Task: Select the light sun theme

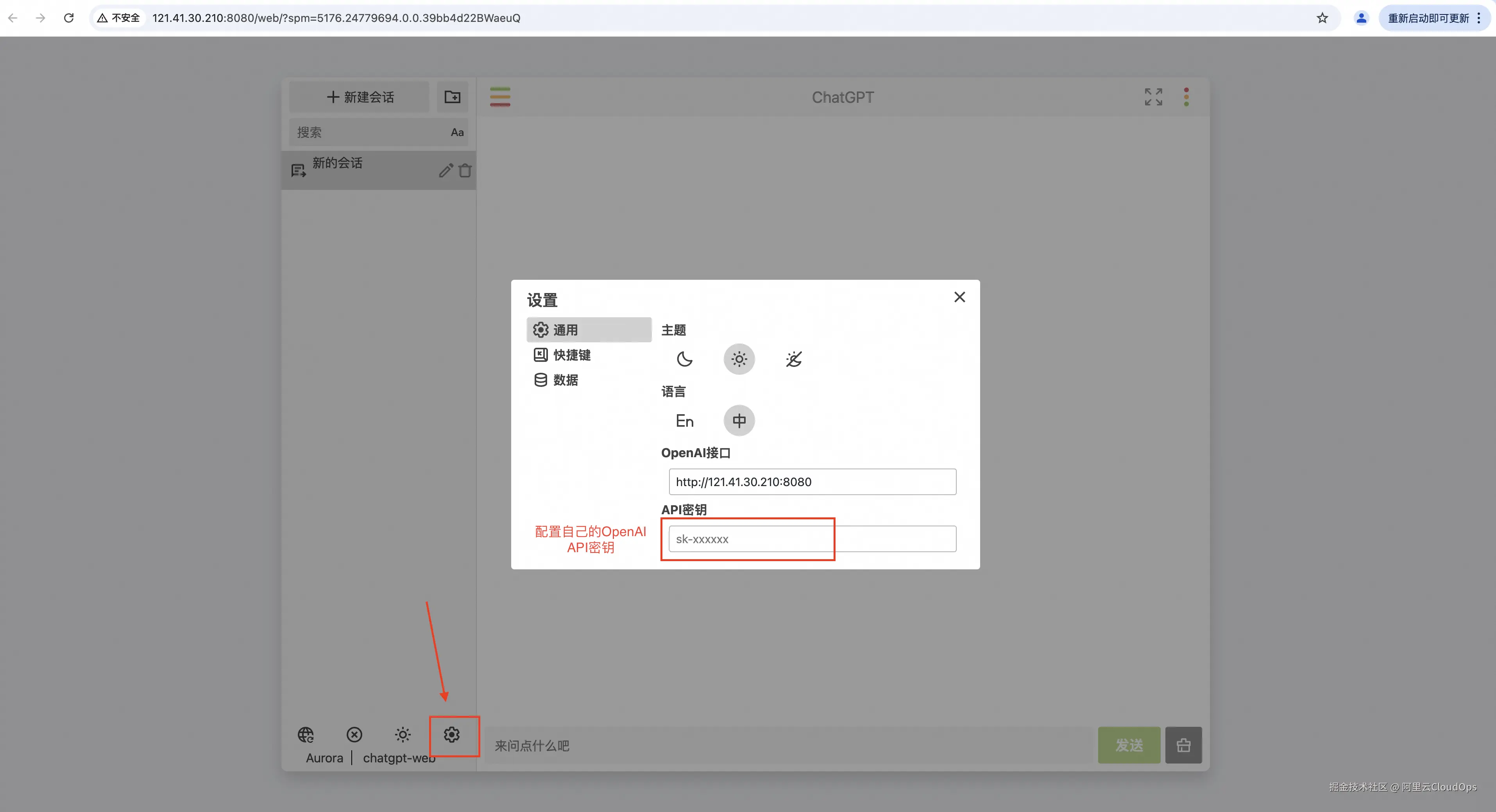Action: coord(739,359)
